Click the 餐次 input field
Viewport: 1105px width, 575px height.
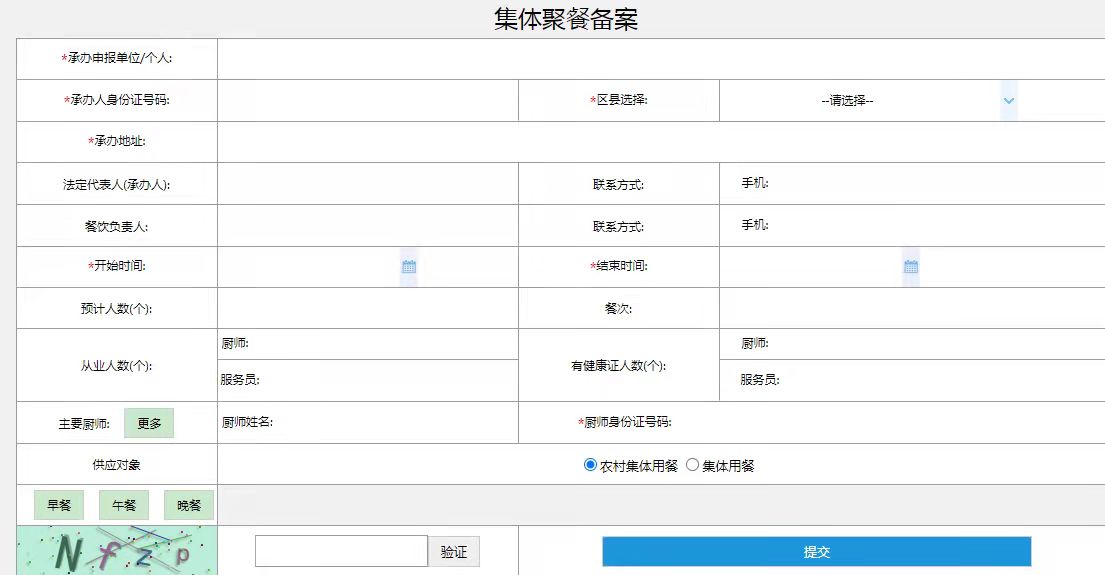point(910,308)
